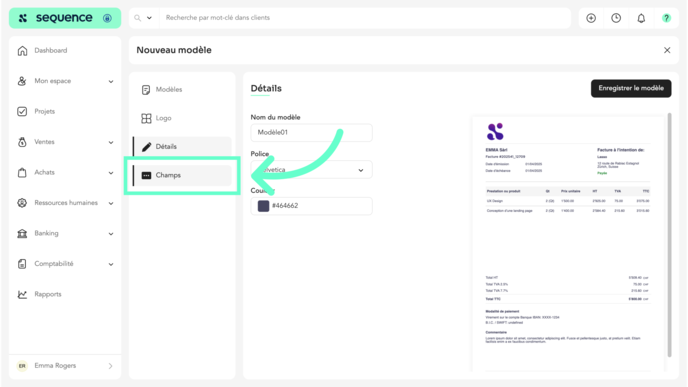Click the #464662 color swatch
The image size is (688, 387).
coord(263,206)
